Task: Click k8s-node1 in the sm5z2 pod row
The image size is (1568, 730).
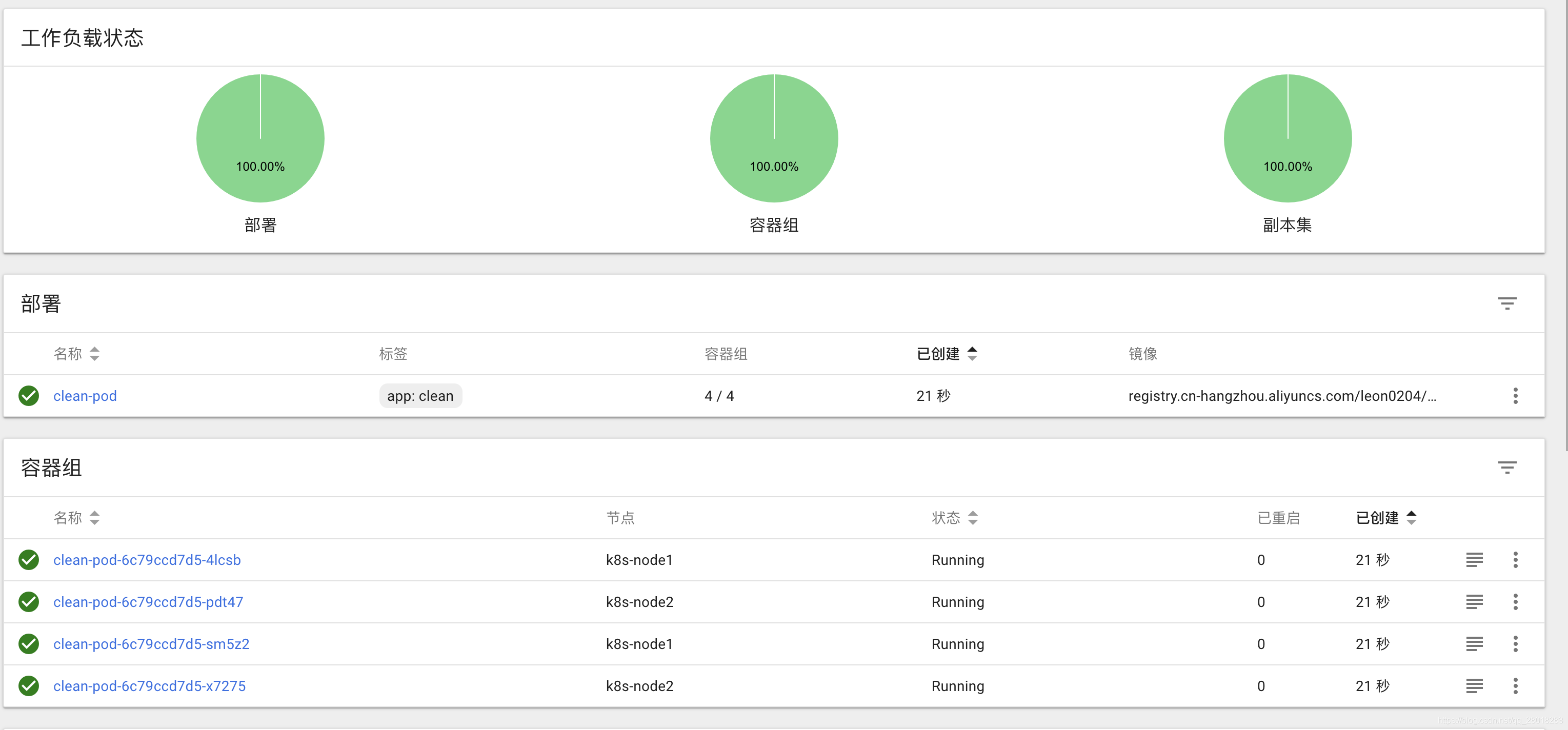Action: 639,643
